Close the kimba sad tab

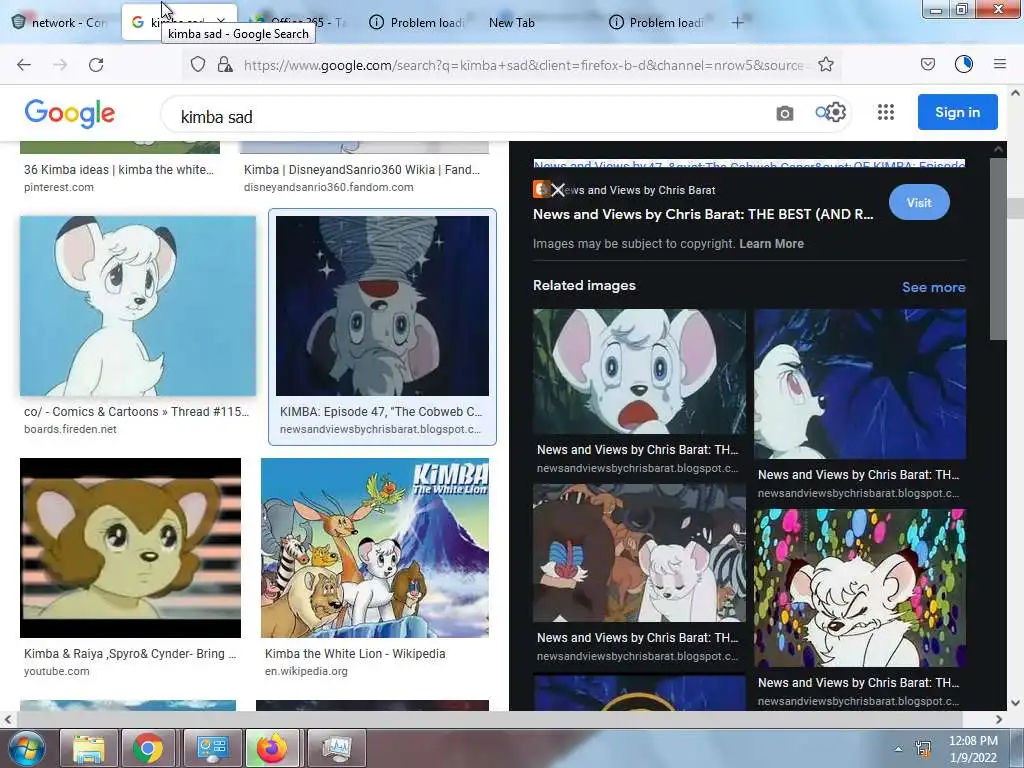(x=221, y=22)
